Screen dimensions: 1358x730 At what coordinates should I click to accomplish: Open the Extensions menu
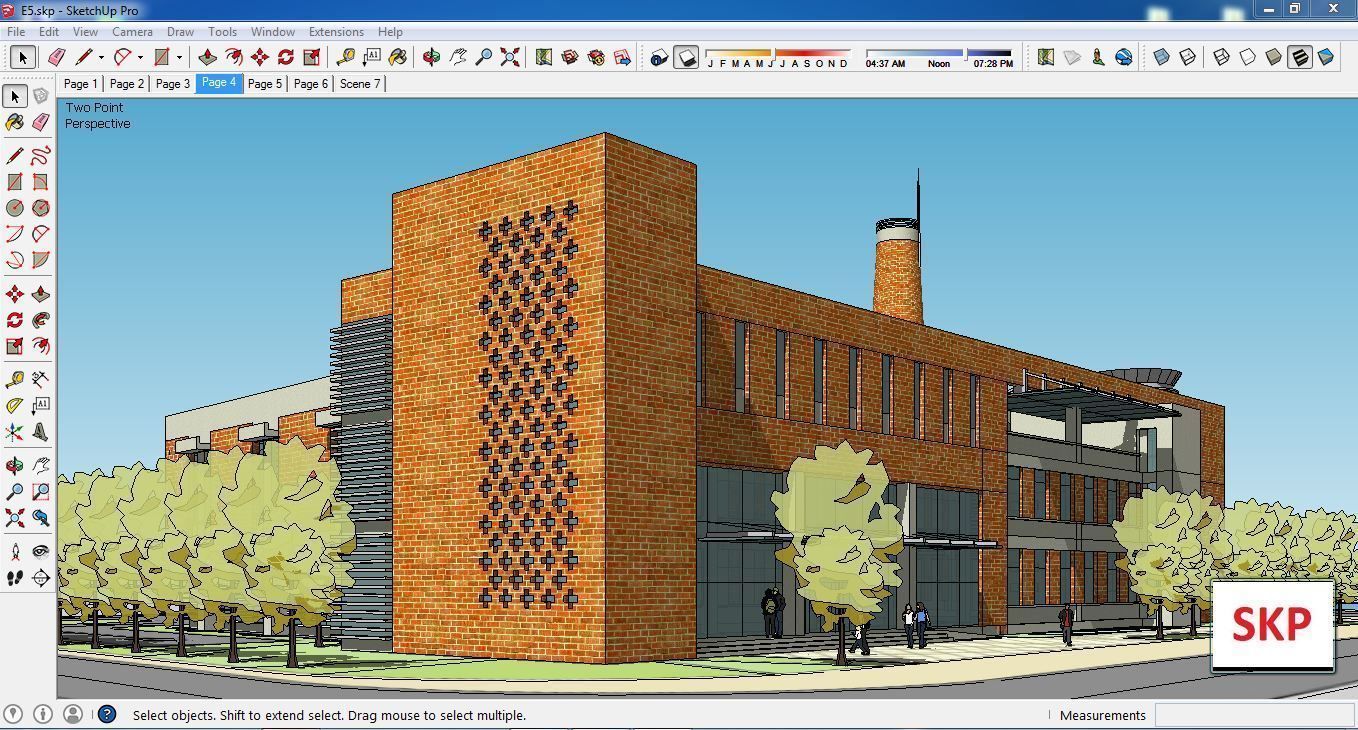click(336, 31)
